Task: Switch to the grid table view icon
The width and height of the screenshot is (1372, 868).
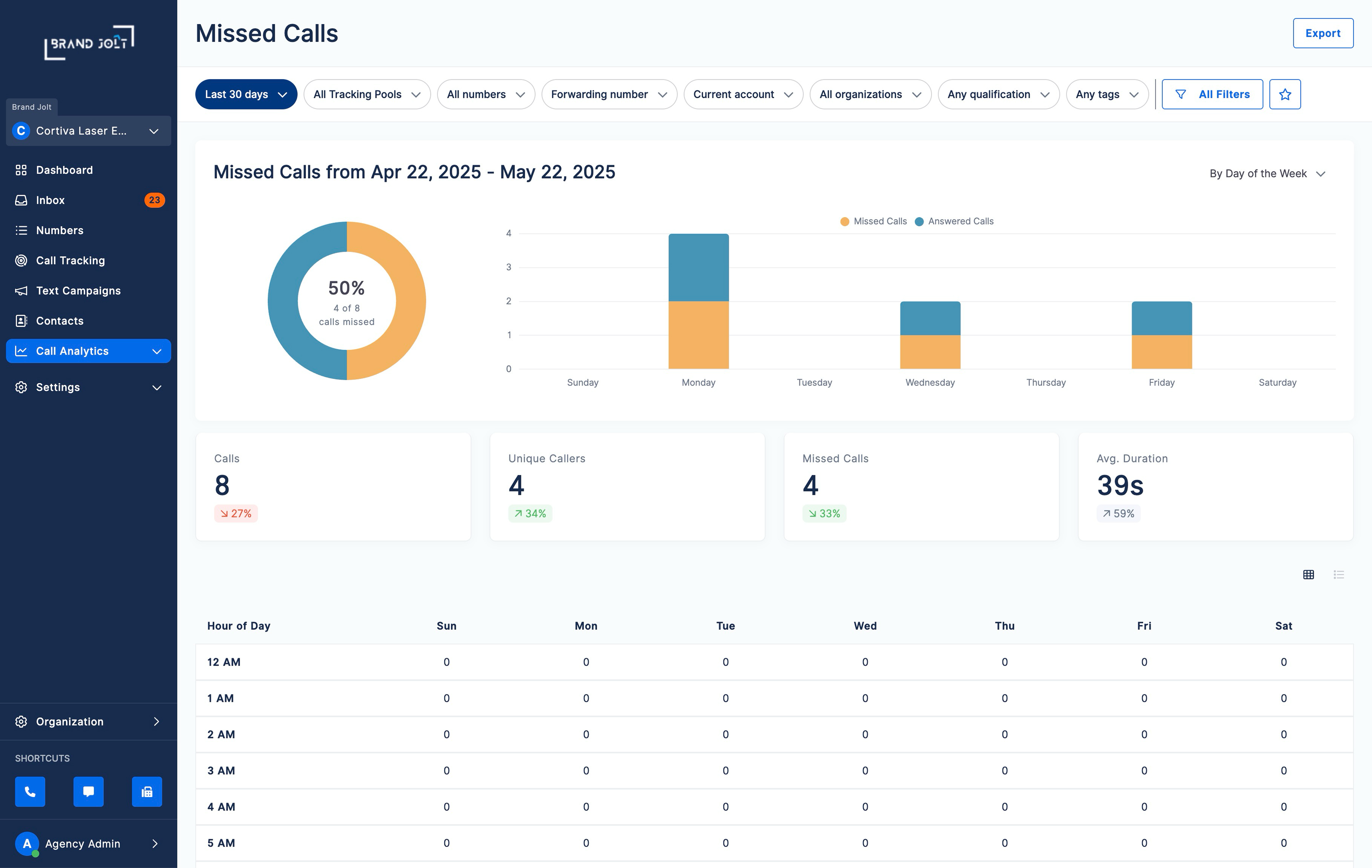Action: point(1308,575)
